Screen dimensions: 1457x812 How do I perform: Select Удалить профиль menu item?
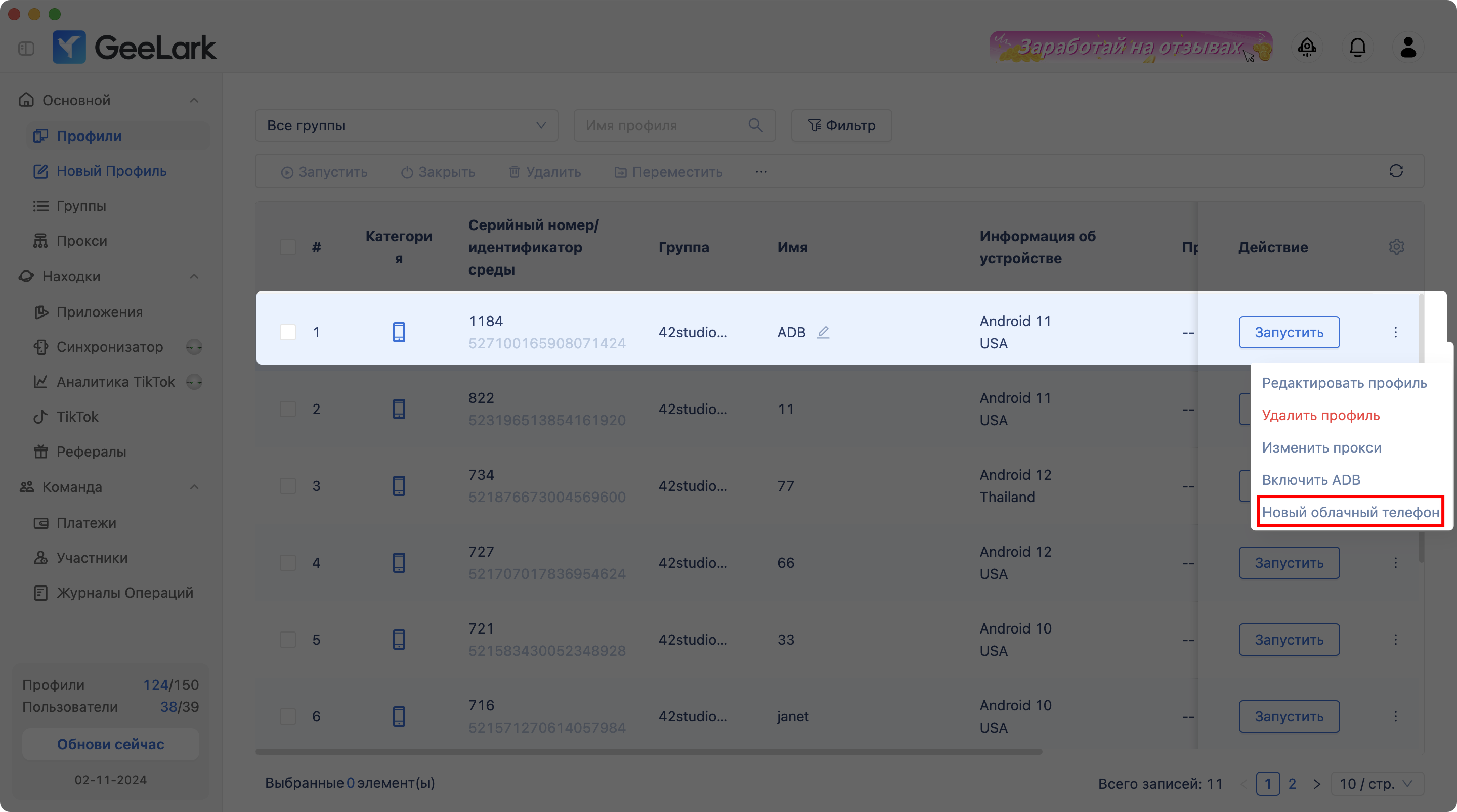tap(1321, 416)
